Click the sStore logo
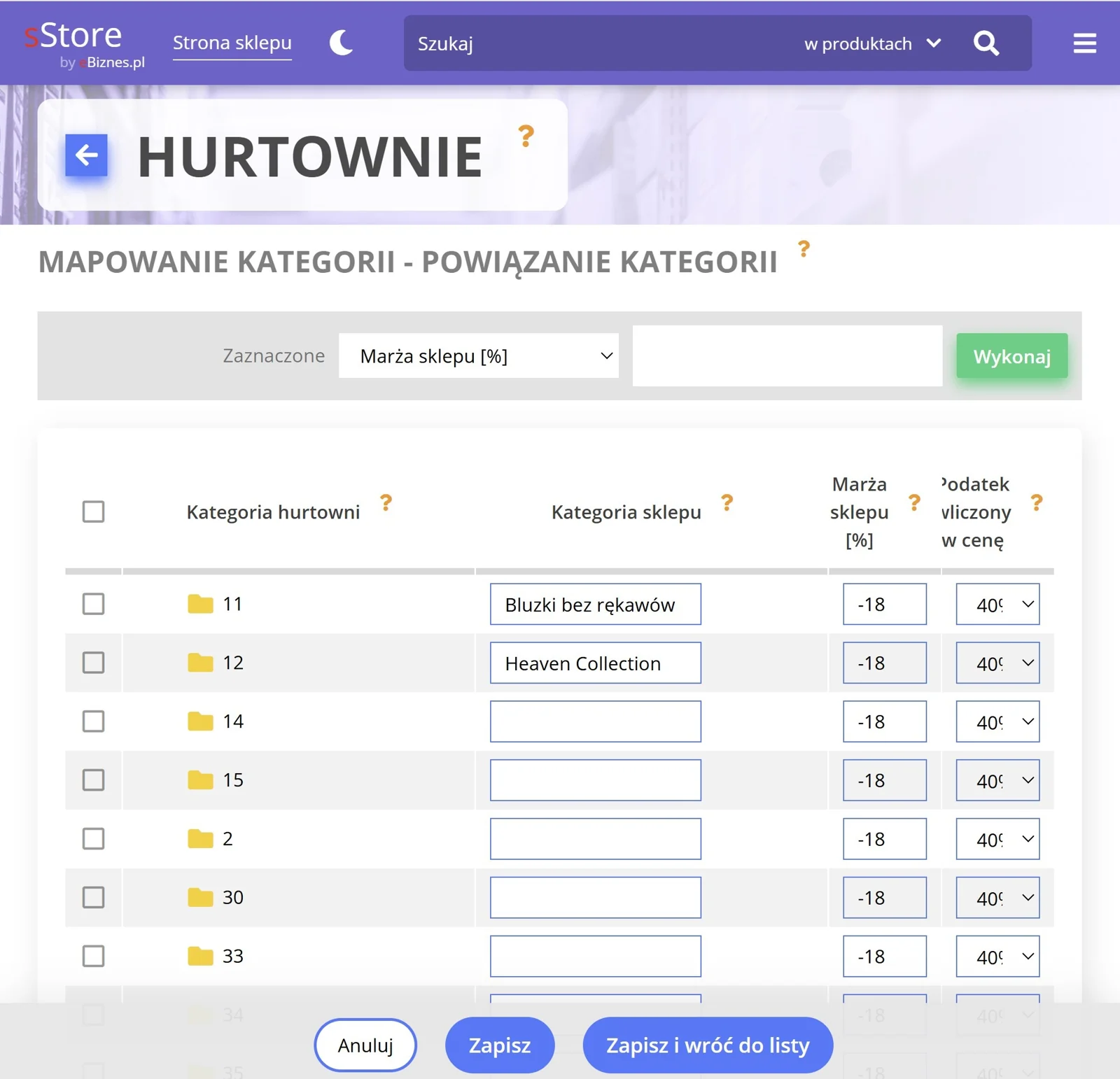This screenshot has height=1079, width=1120. (84, 44)
